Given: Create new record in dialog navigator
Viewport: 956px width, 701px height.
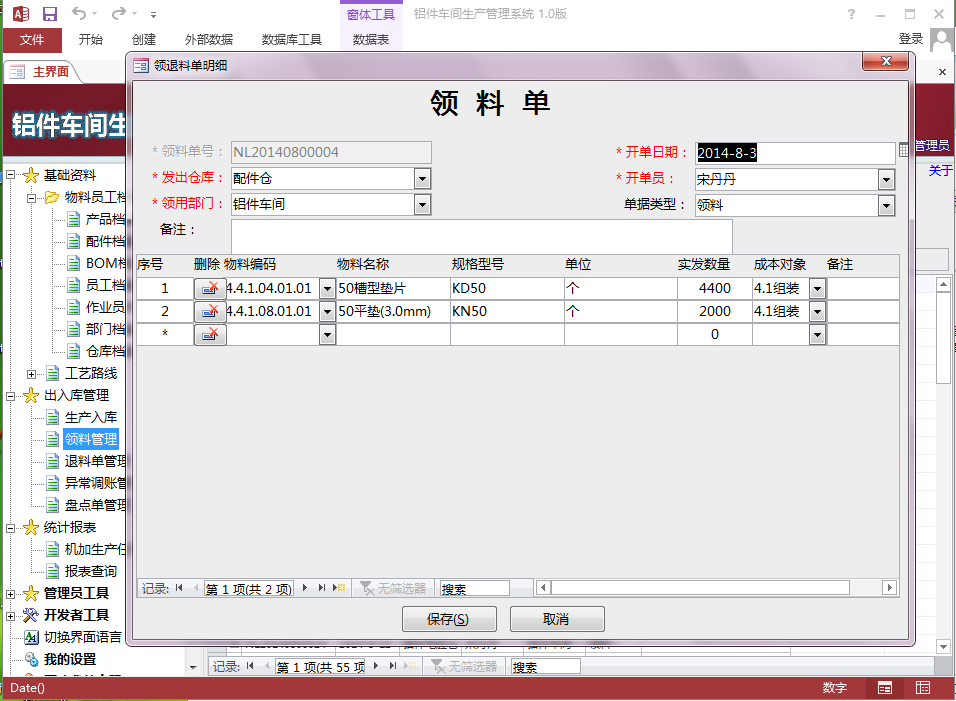Looking at the screenshot, I should (x=339, y=588).
